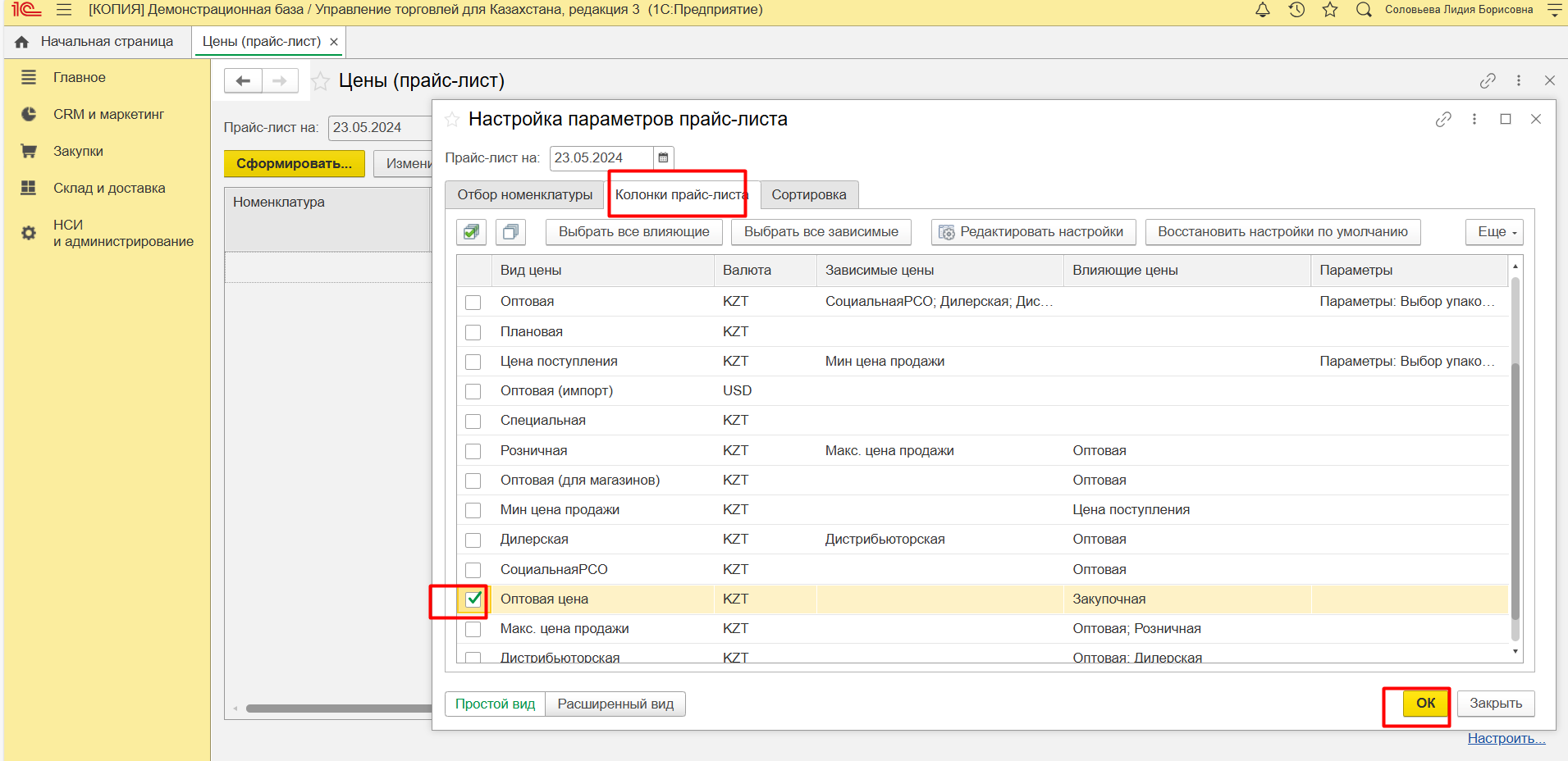Open the main hamburger menu
The width and height of the screenshot is (1568, 761).
[64, 10]
